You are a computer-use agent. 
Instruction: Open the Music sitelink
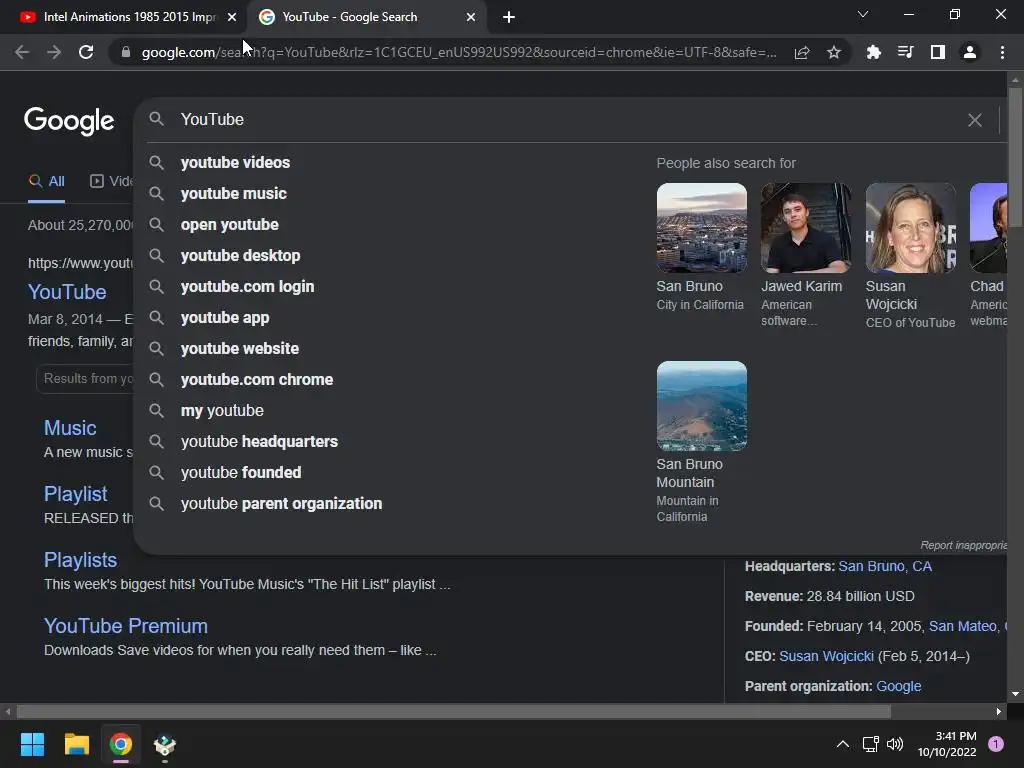70,428
